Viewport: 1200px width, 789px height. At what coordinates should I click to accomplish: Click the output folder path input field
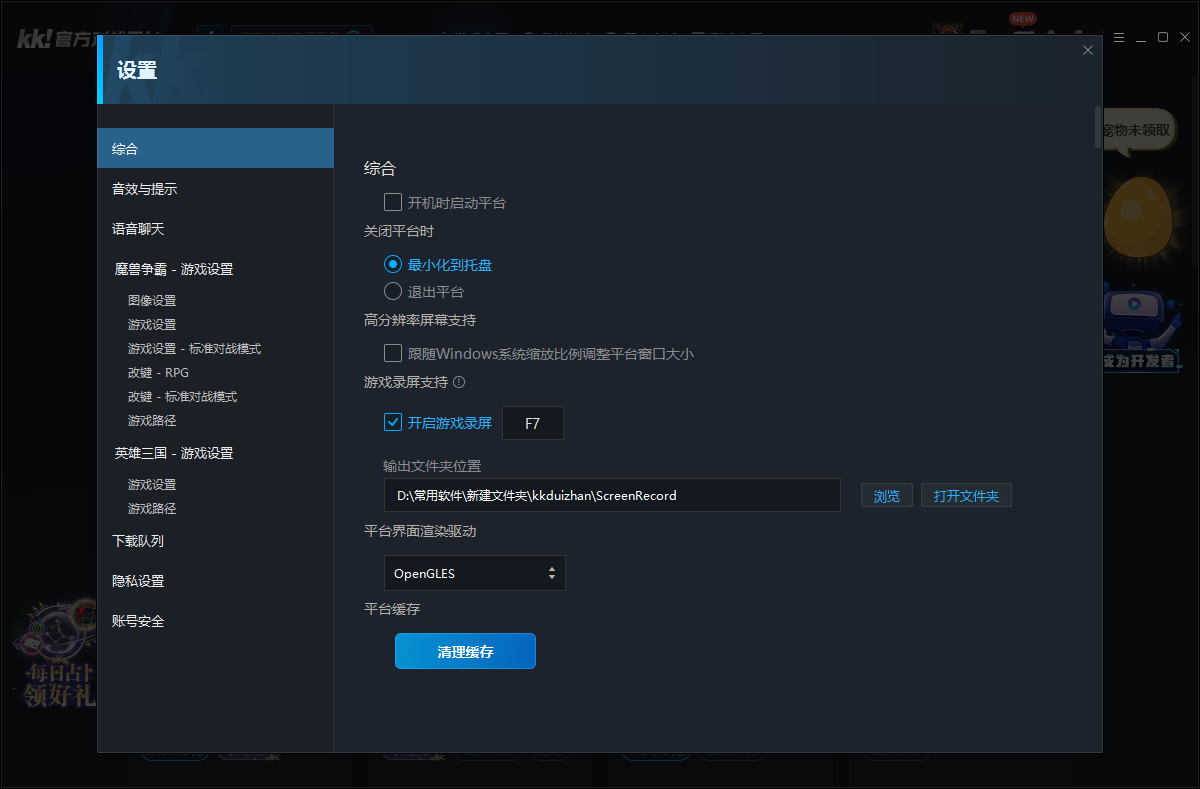[x=610, y=494]
